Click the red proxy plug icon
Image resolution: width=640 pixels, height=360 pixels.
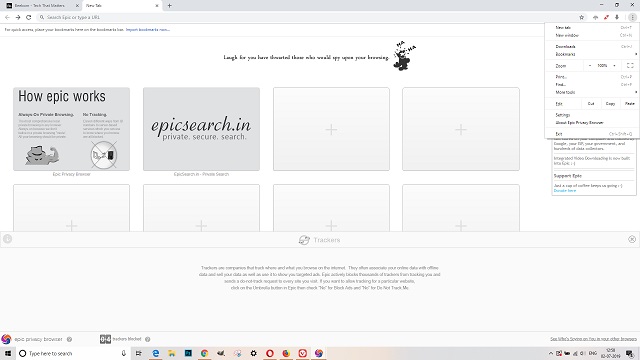[607, 17]
